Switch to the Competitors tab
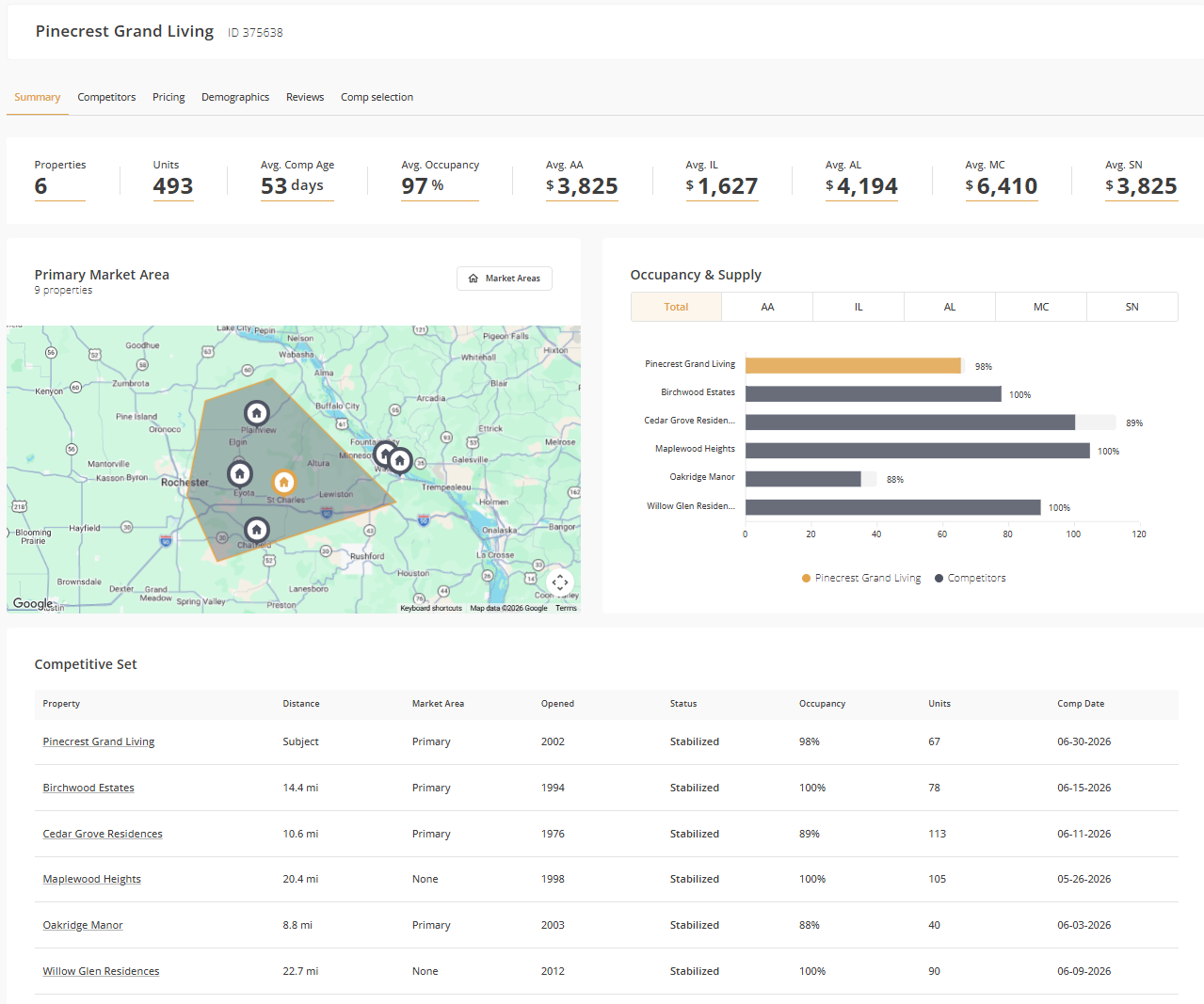This screenshot has width=1204, height=1004. pos(106,97)
